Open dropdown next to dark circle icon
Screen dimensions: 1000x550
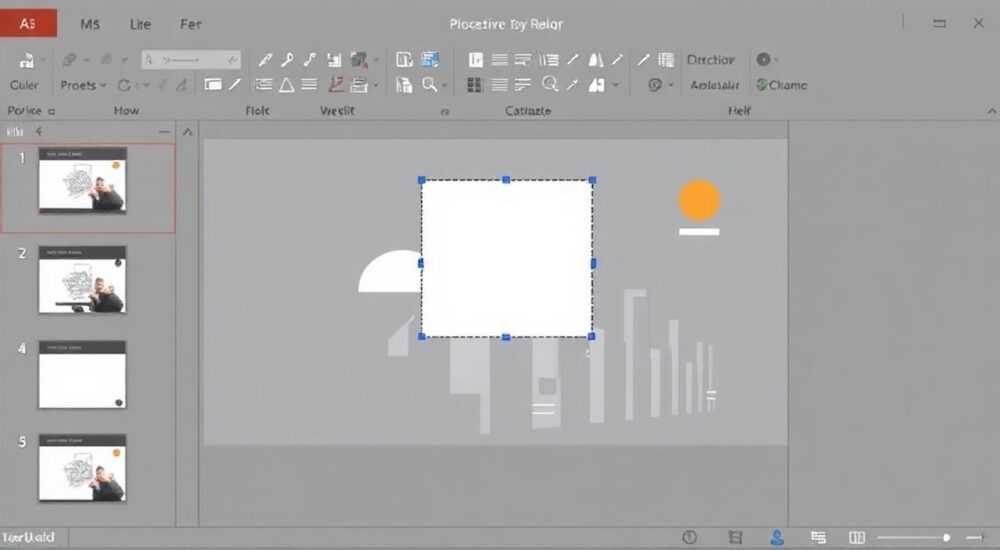[776, 60]
